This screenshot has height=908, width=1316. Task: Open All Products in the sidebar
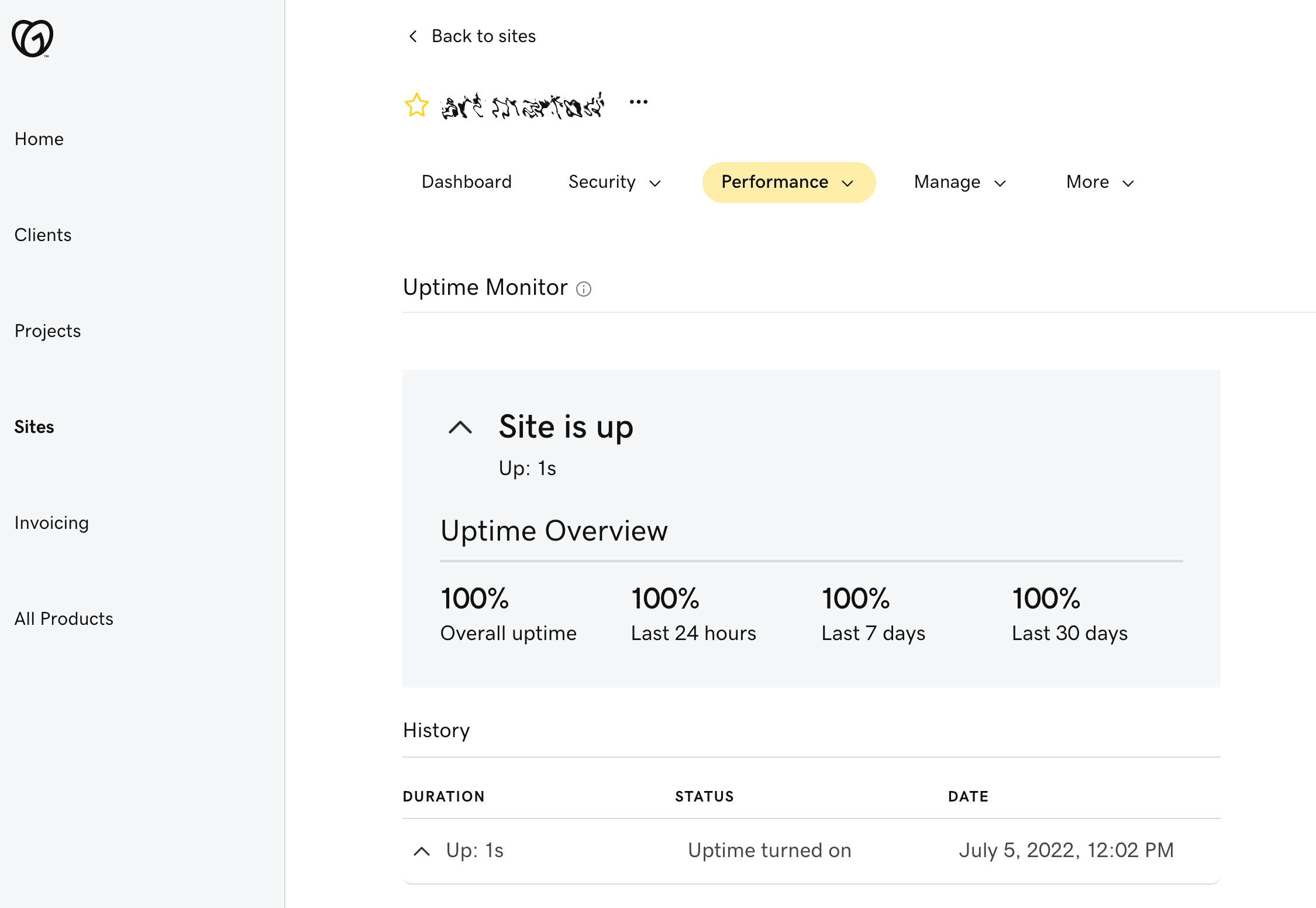pyautogui.click(x=64, y=619)
